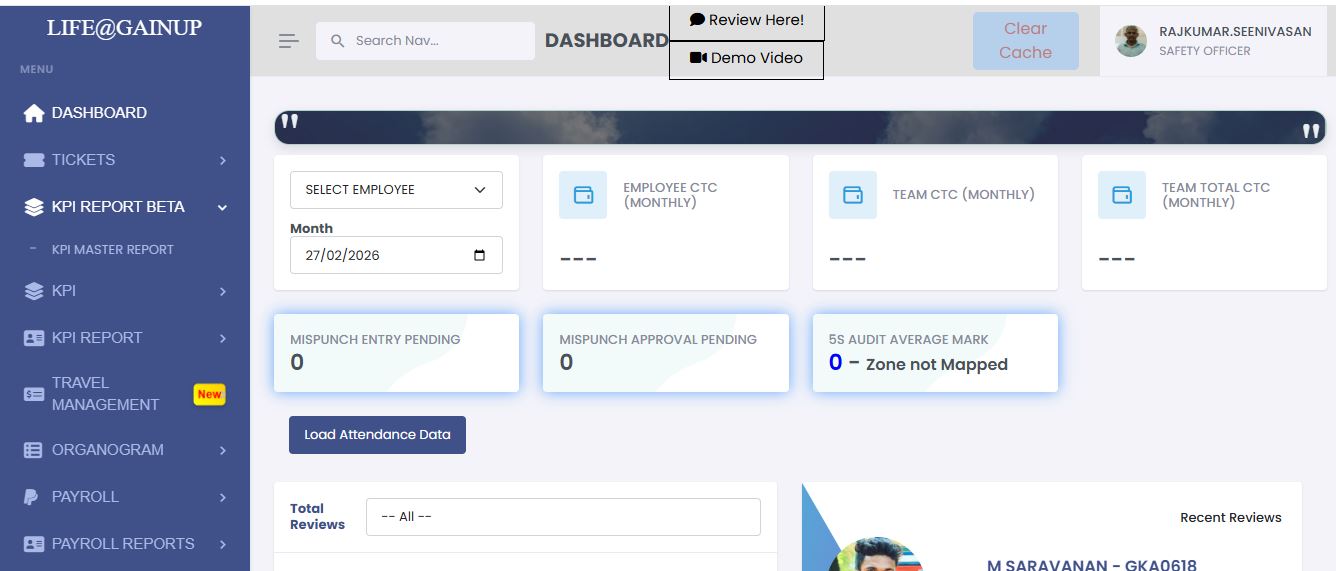Image resolution: width=1336 pixels, height=571 pixels.
Task: Click the Clear Cache button
Action: [1025, 41]
